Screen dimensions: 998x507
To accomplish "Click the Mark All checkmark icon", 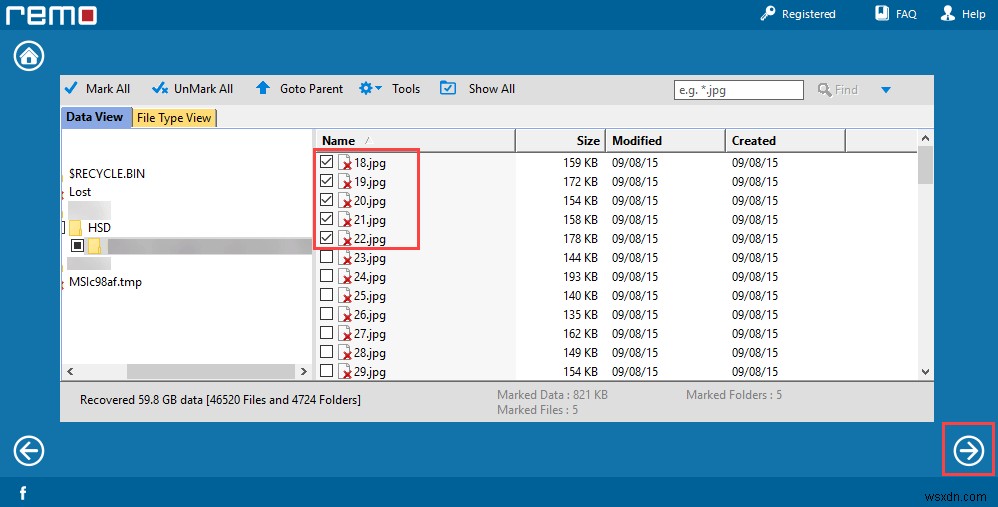I will coord(71,88).
